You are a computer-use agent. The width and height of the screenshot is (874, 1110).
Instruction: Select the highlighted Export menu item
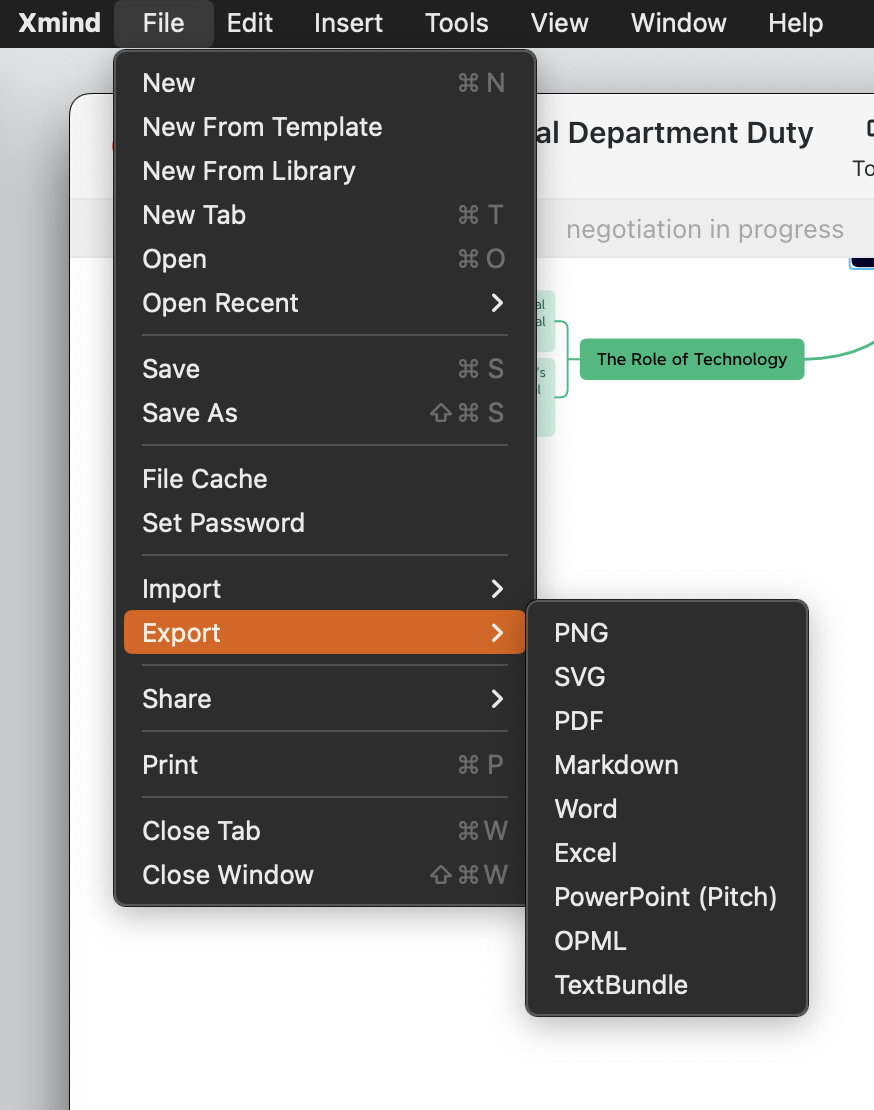324,632
